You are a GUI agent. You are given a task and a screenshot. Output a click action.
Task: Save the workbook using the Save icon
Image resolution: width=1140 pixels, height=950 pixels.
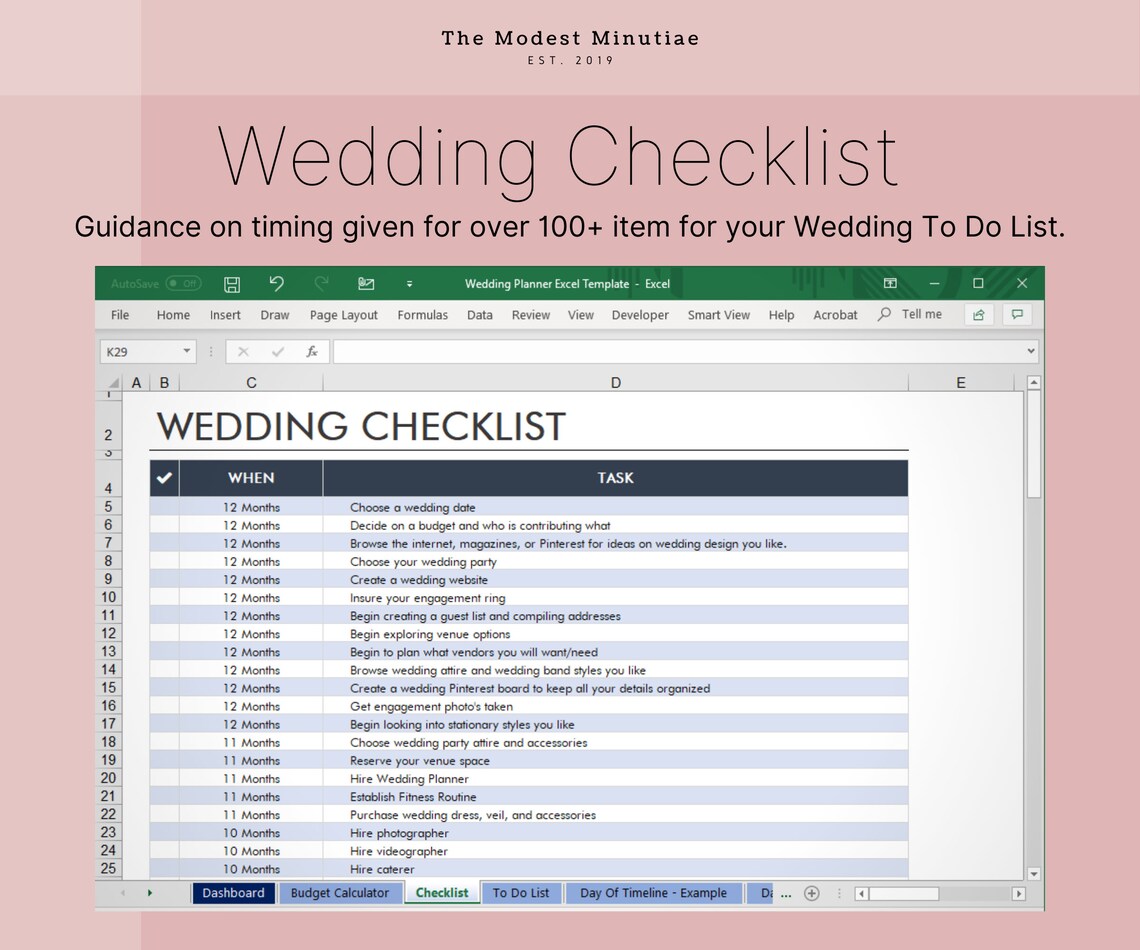click(x=231, y=284)
